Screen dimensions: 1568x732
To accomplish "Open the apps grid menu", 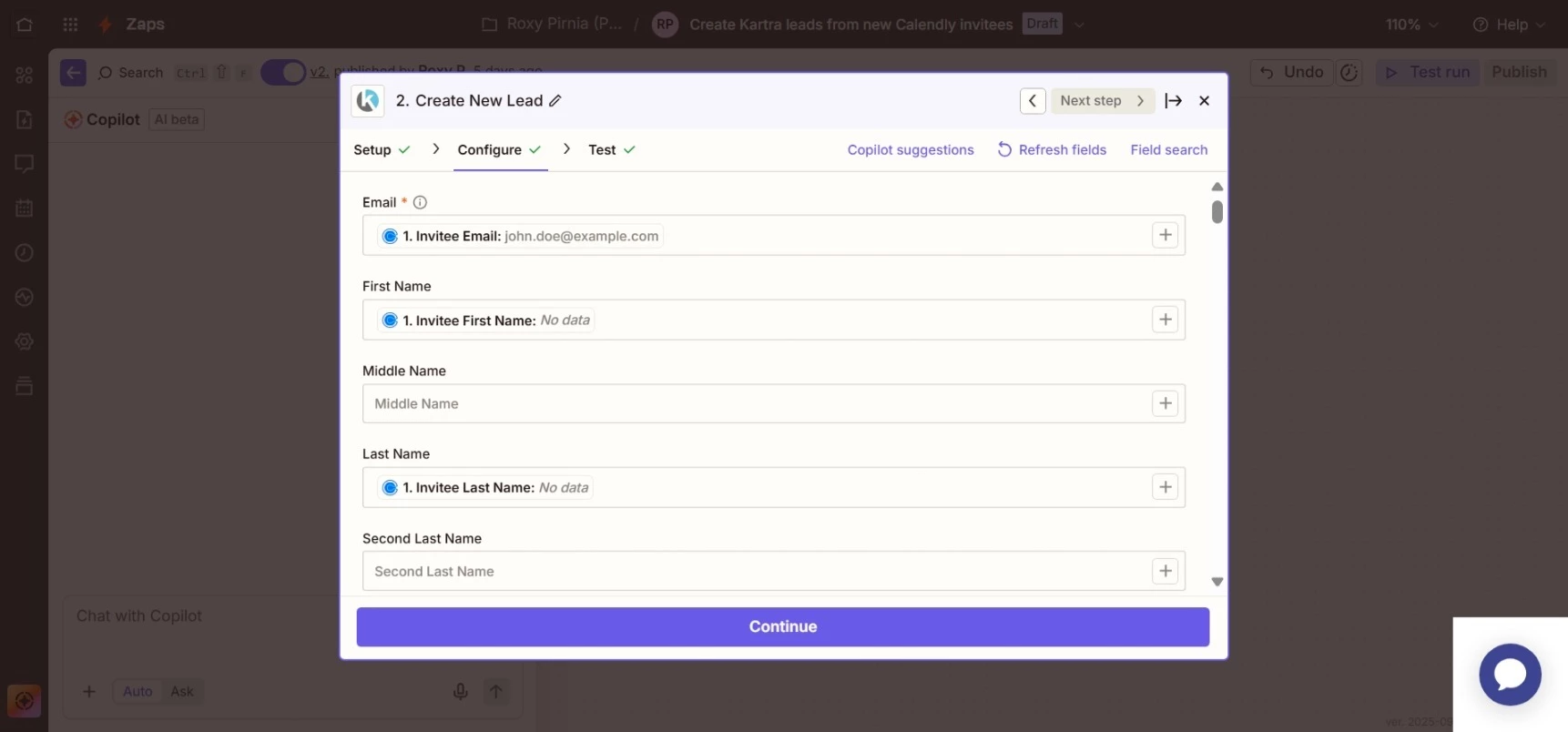I will 70,25.
